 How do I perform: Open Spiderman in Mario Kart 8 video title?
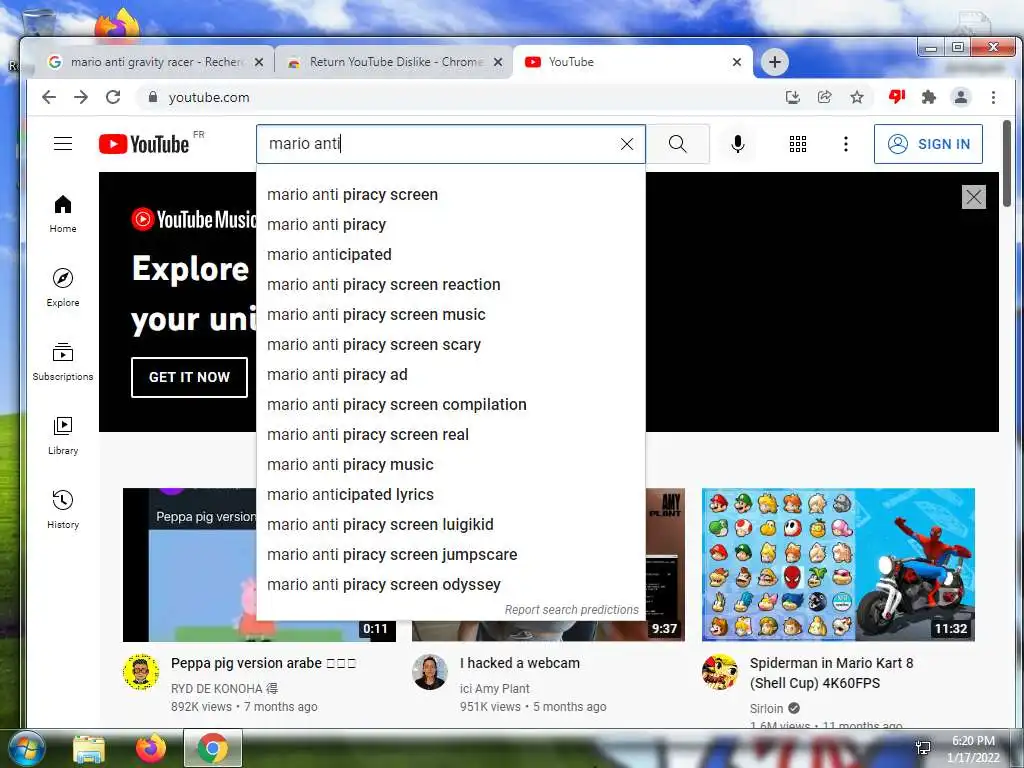click(831, 673)
